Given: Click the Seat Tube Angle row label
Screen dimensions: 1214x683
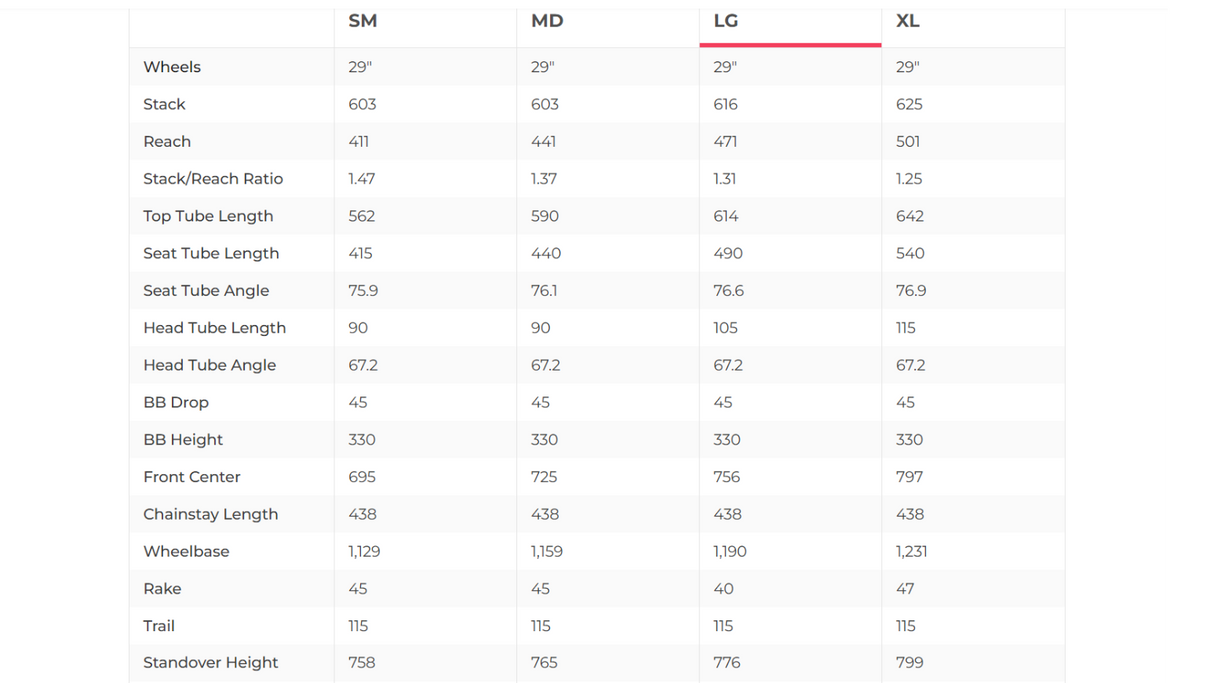Looking at the screenshot, I should (x=206, y=291).
